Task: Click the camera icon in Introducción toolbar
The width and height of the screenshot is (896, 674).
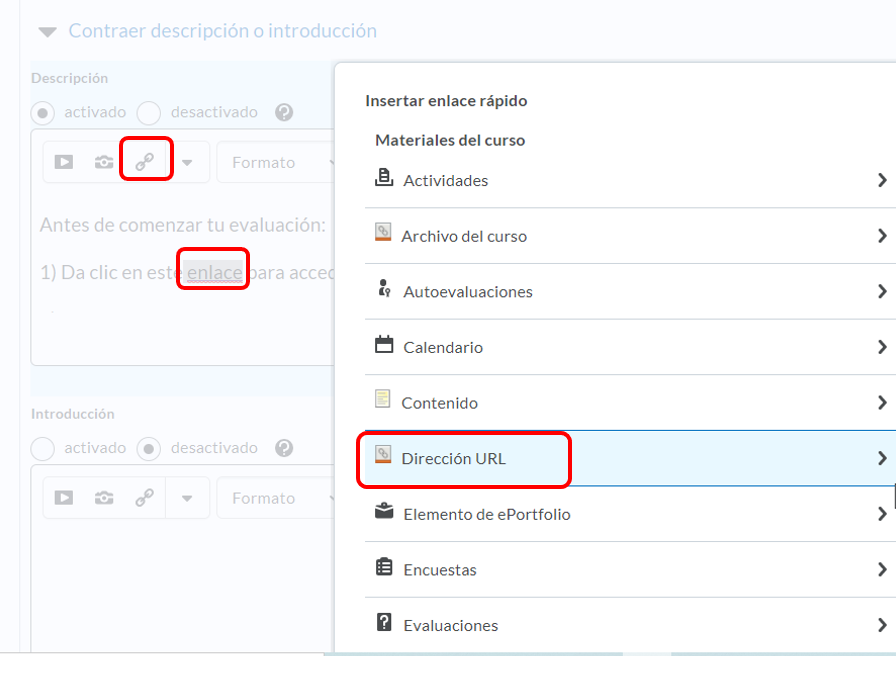Action: point(104,498)
